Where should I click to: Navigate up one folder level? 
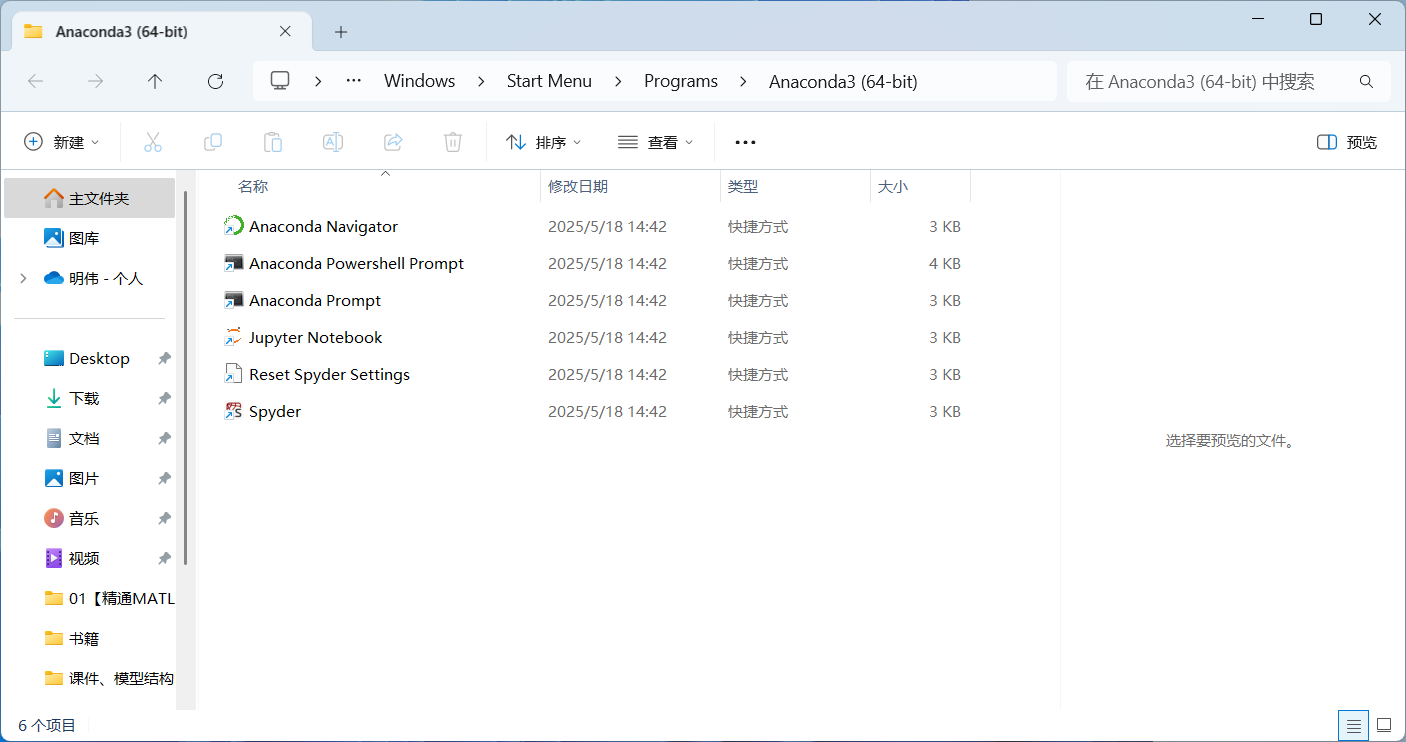(155, 81)
